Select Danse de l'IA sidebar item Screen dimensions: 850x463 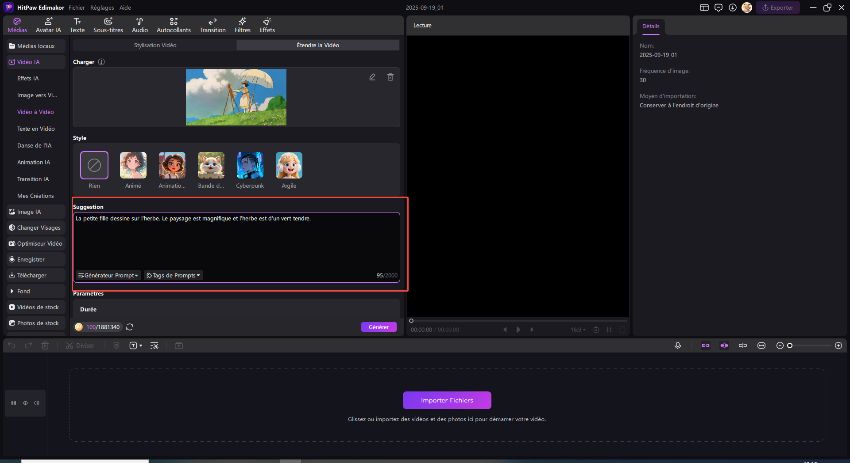pyautogui.click(x=34, y=145)
